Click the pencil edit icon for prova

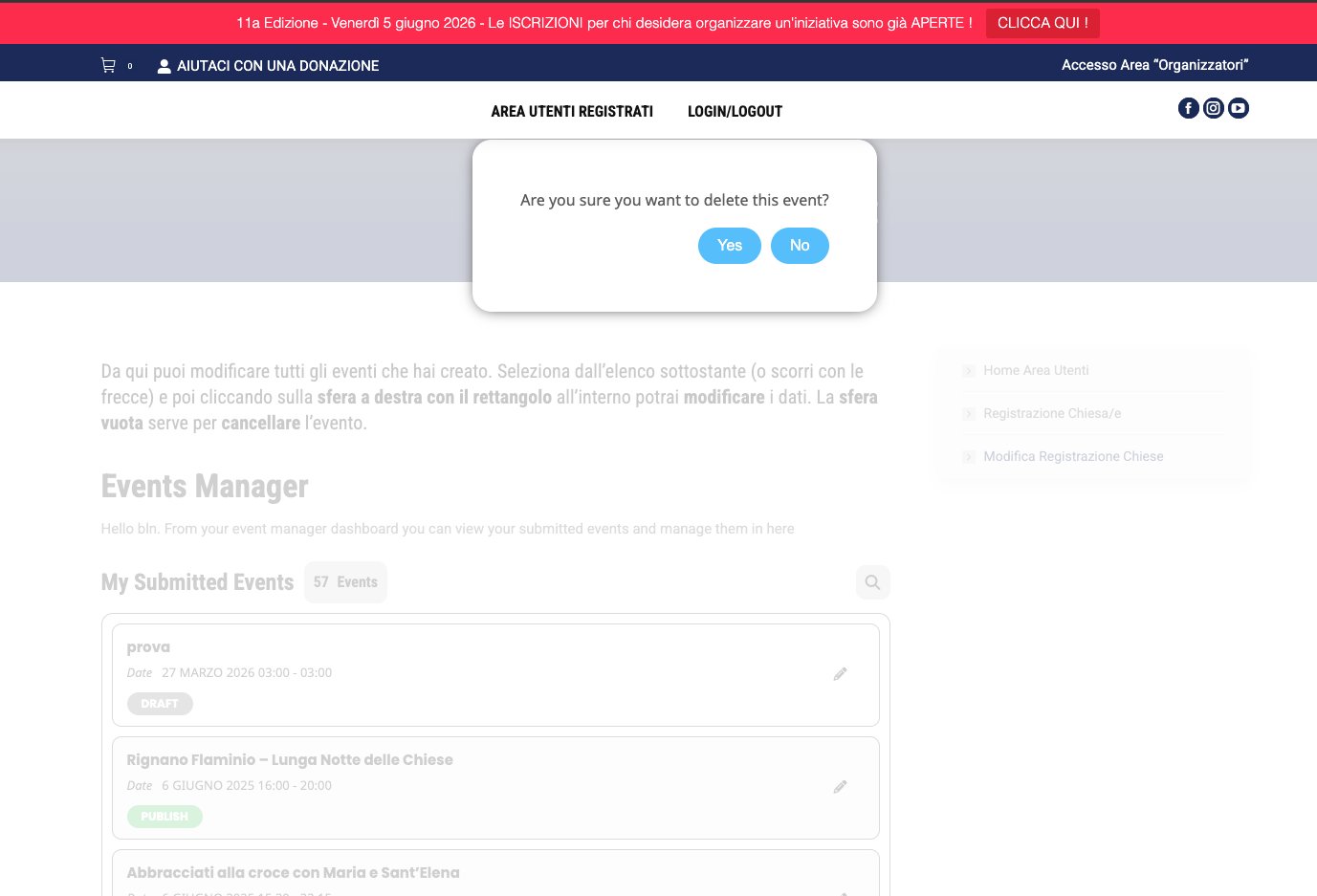click(840, 674)
